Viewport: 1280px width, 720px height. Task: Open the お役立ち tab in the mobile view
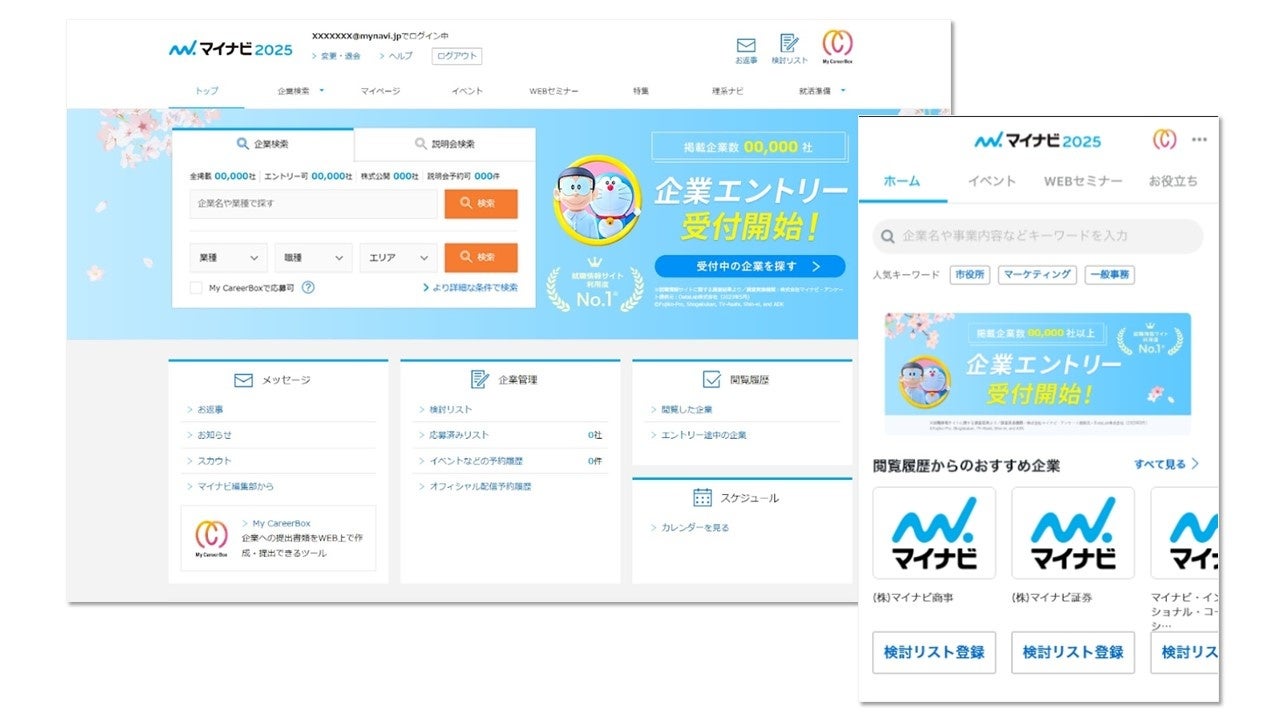point(1173,181)
